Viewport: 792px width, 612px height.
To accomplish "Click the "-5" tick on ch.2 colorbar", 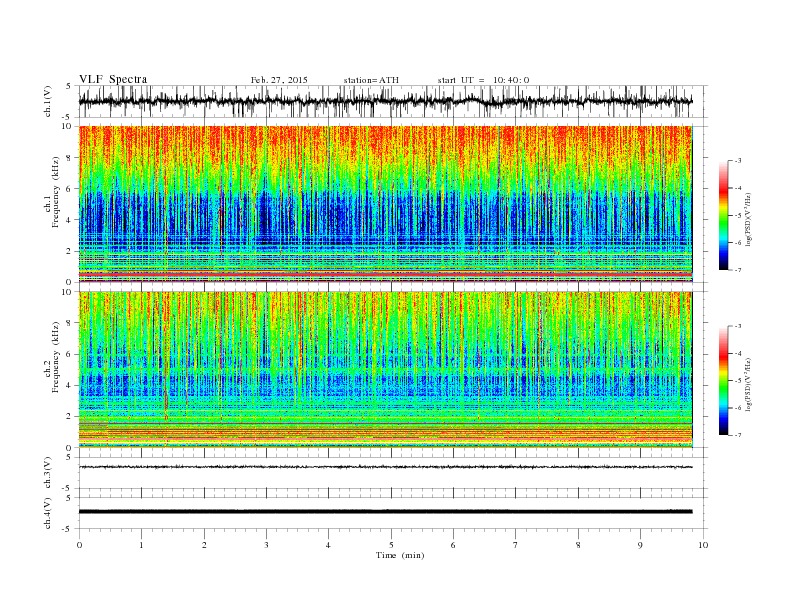I will (x=738, y=381).
